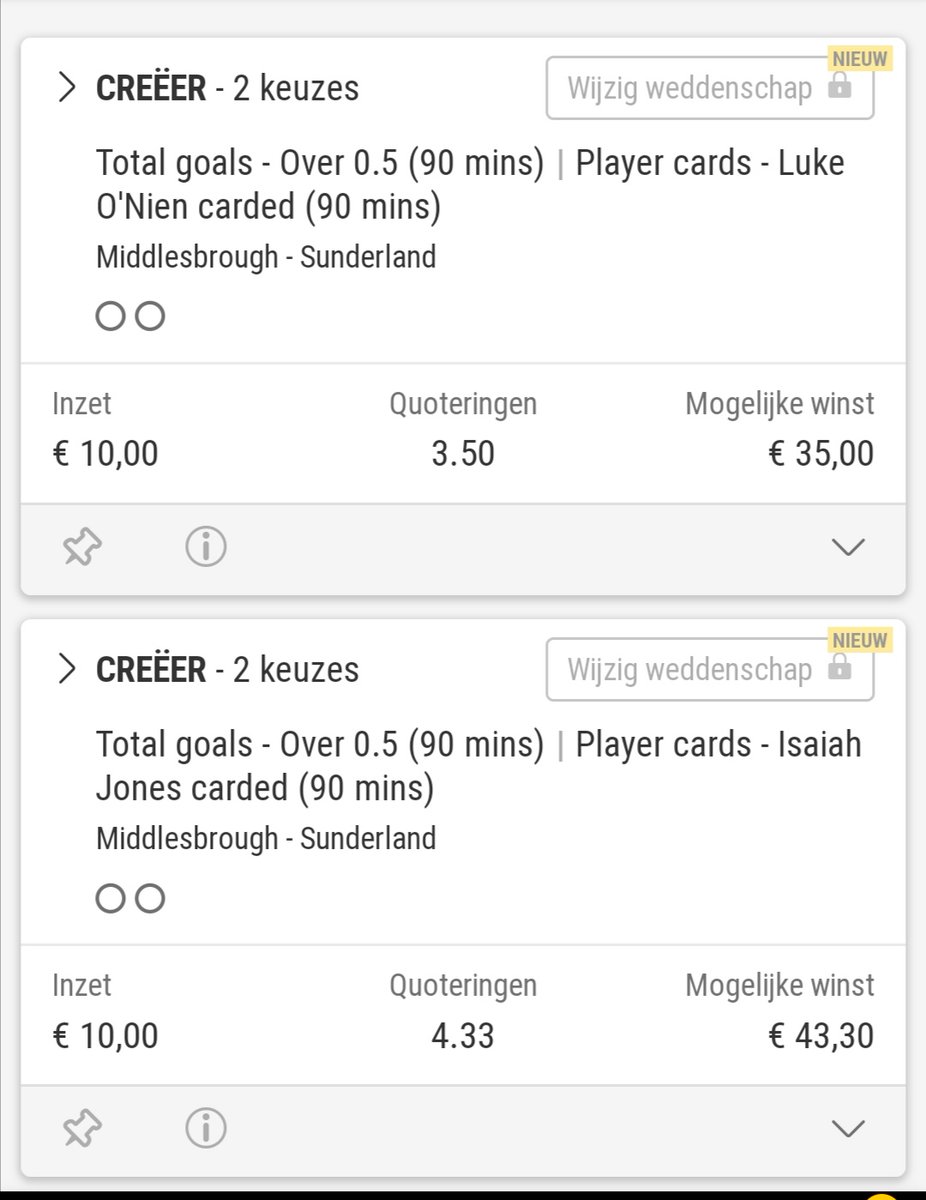The width and height of the screenshot is (926, 1200).
Task: Select the Isaiah Jones carded selection text
Action: point(479,766)
